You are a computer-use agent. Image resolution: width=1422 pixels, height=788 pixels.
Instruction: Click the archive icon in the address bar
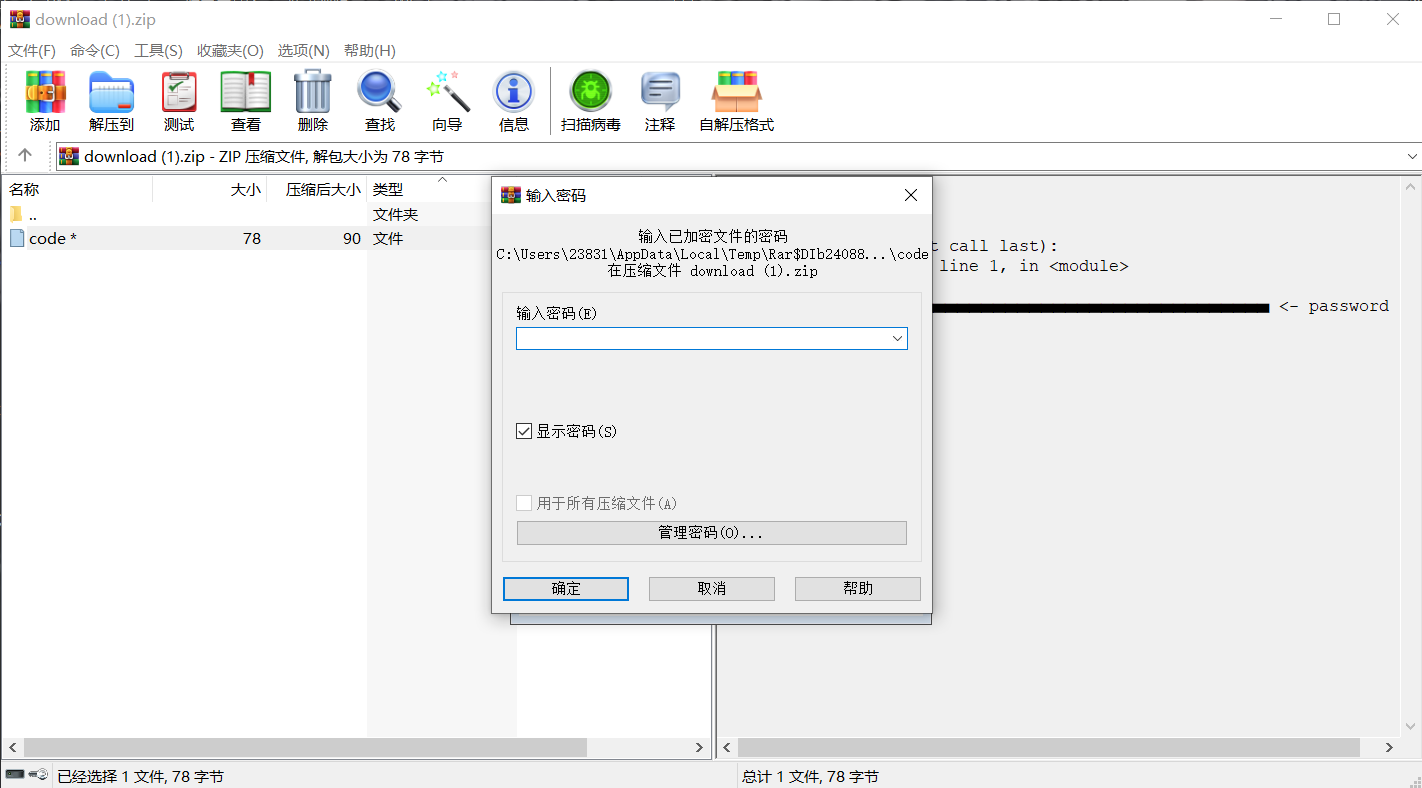[x=69, y=156]
